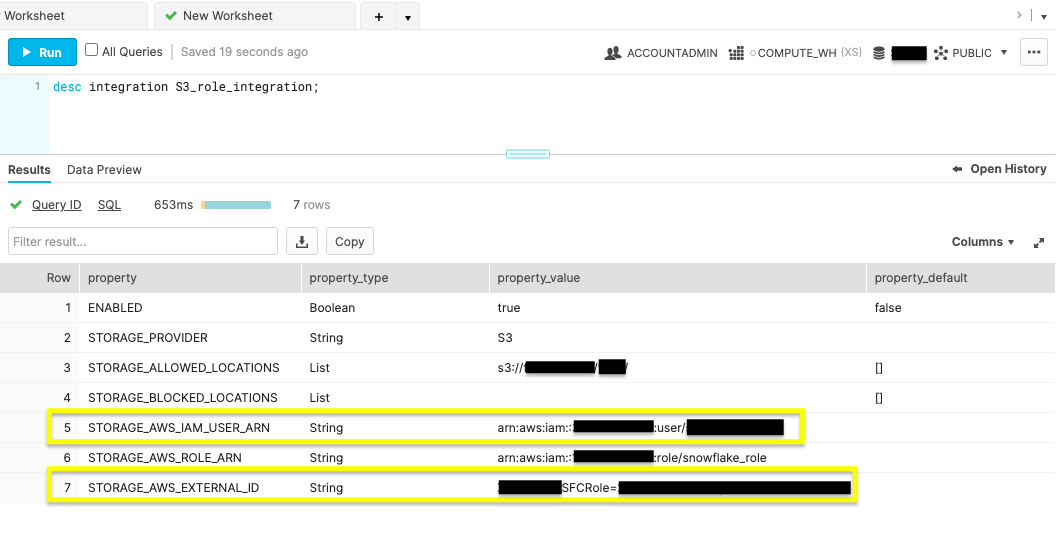The width and height of the screenshot is (1056, 536).
Task: Click the Filter result input field
Action: click(143, 241)
